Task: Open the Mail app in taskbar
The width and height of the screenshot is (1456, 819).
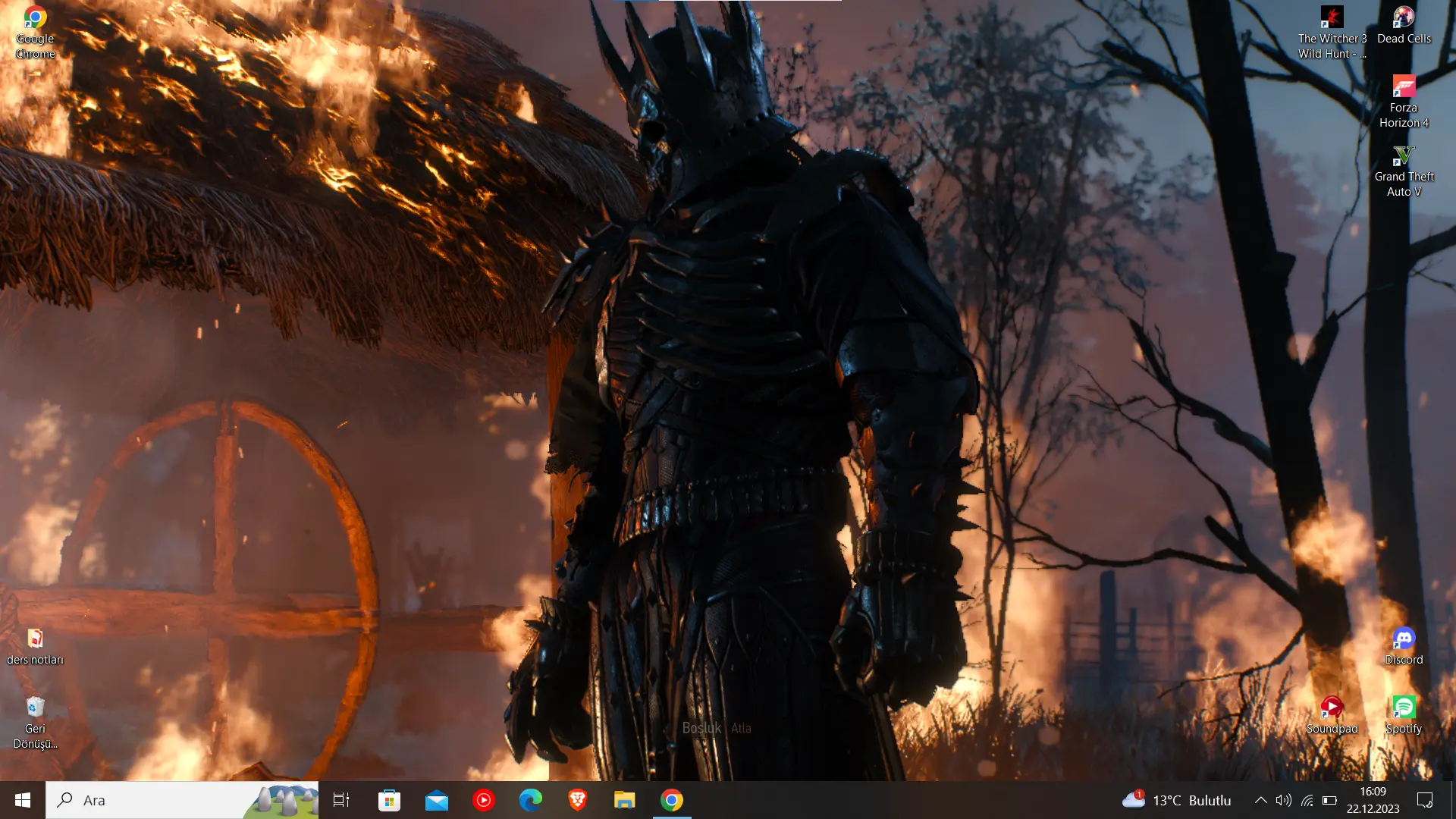Action: pos(436,800)
